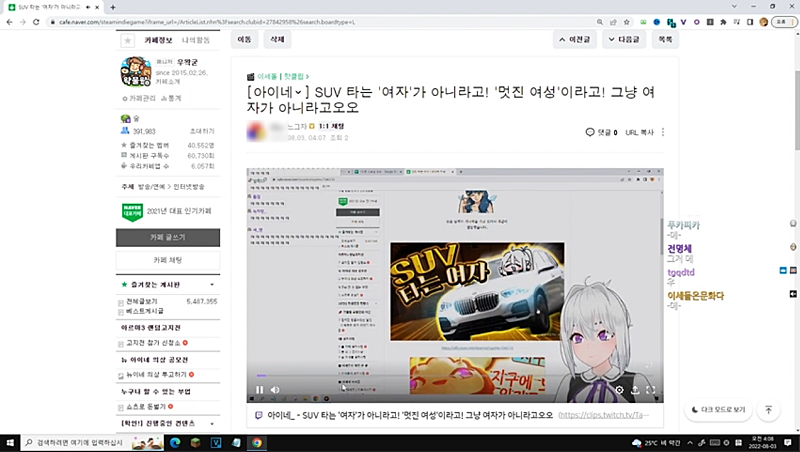800x452 pixels.
Task: Open video player settings gear
Action: [619, 390]
